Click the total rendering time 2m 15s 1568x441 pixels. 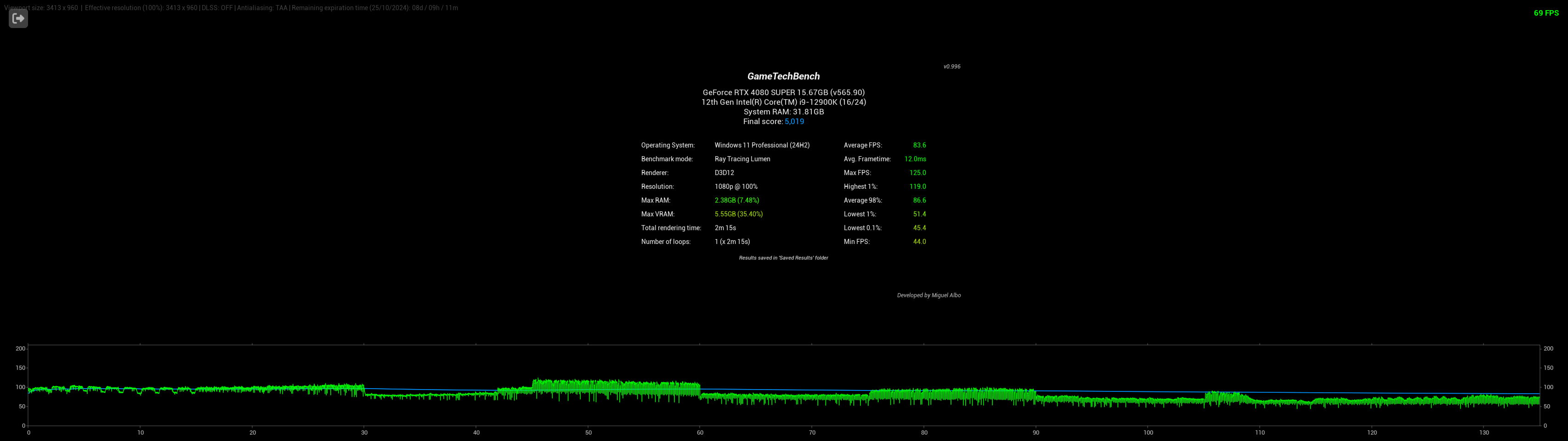(725, 228)
